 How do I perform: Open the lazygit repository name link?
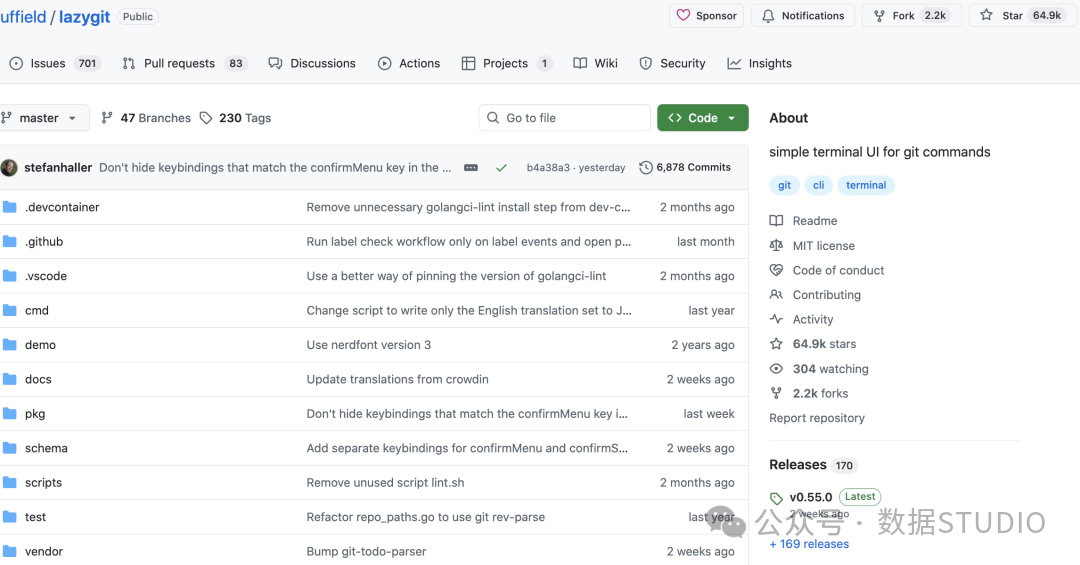point(84,17)
